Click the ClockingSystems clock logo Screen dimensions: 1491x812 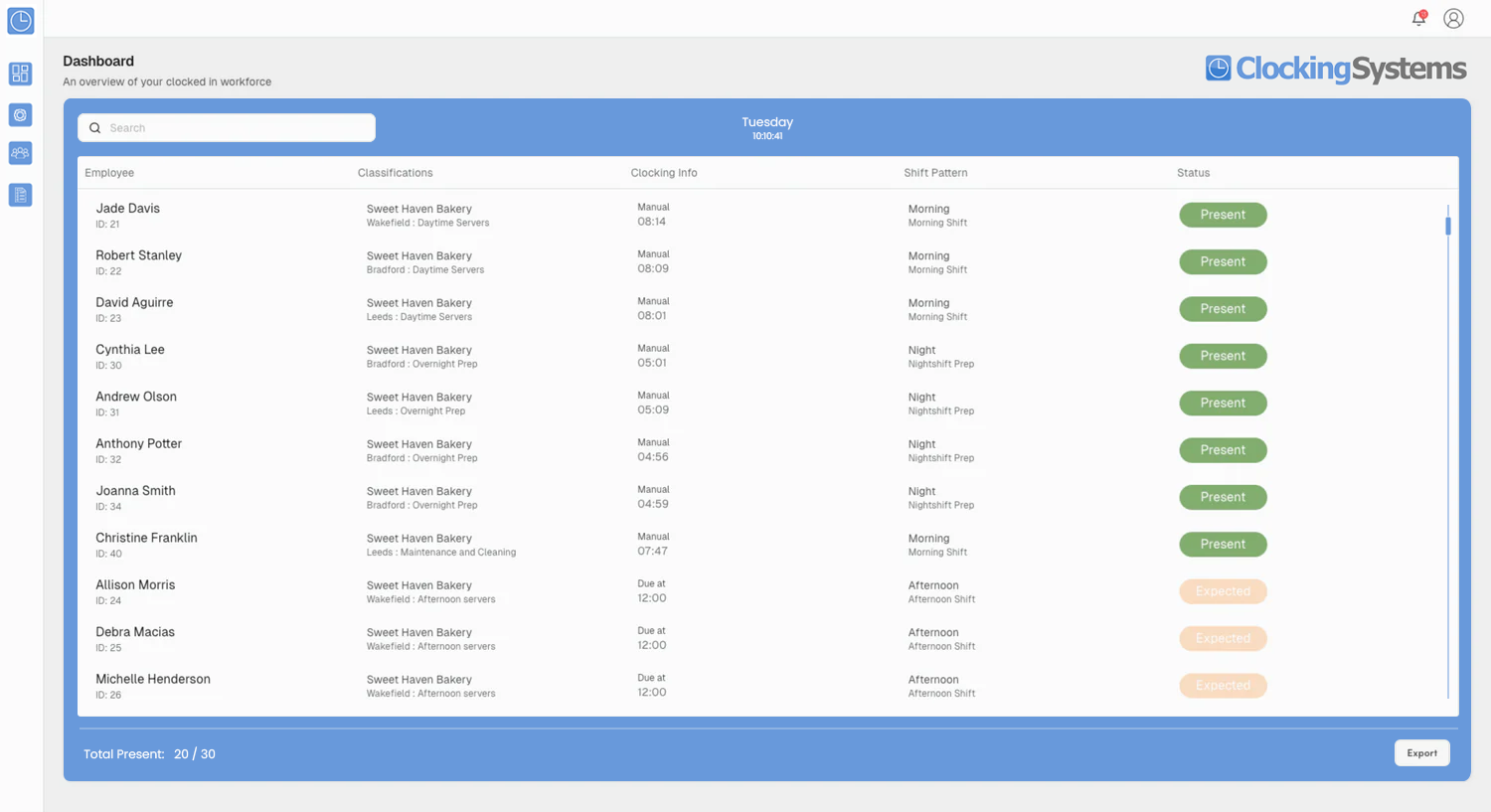point(1218,68)
